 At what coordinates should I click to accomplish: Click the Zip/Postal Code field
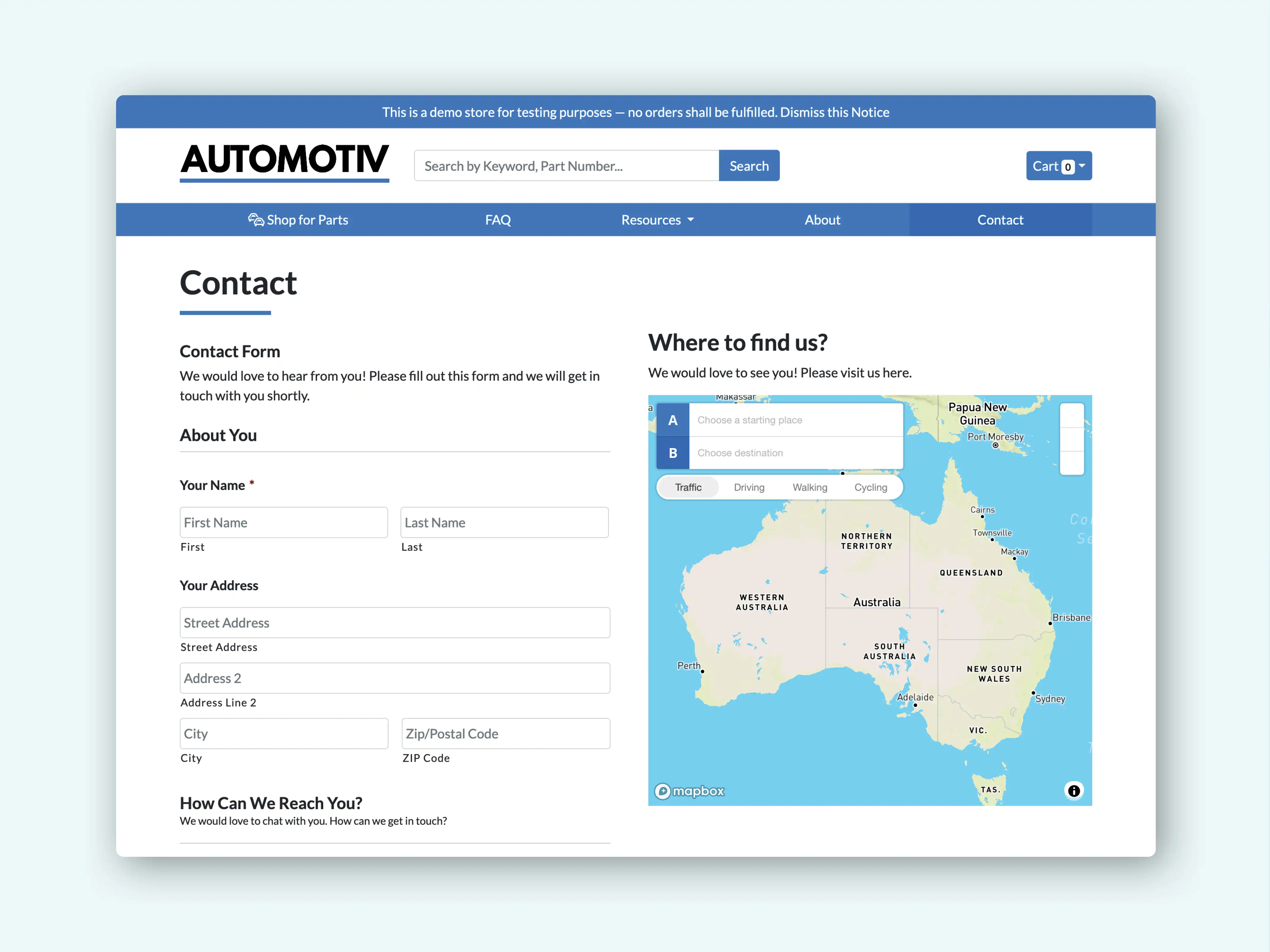point(505,733)
